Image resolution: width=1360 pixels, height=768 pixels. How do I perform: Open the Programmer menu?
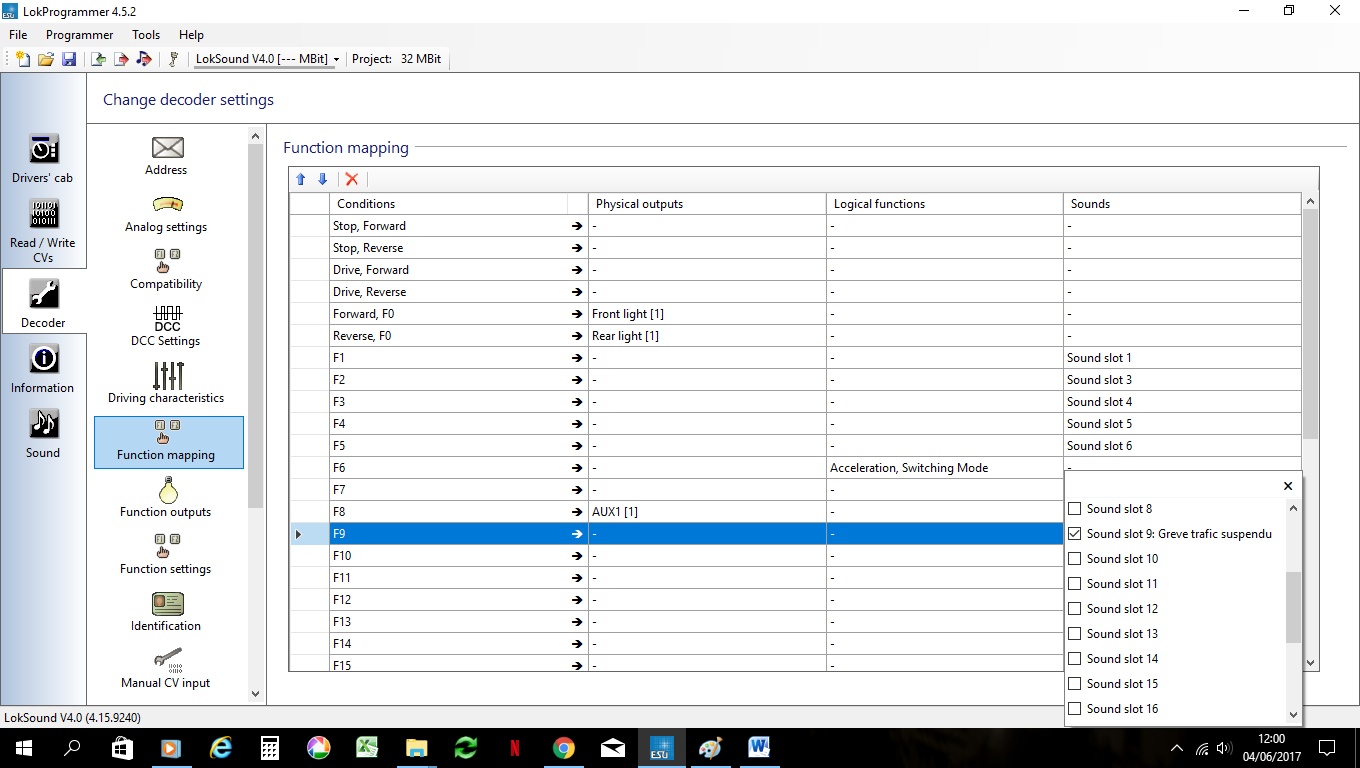[x=80, y=35]
